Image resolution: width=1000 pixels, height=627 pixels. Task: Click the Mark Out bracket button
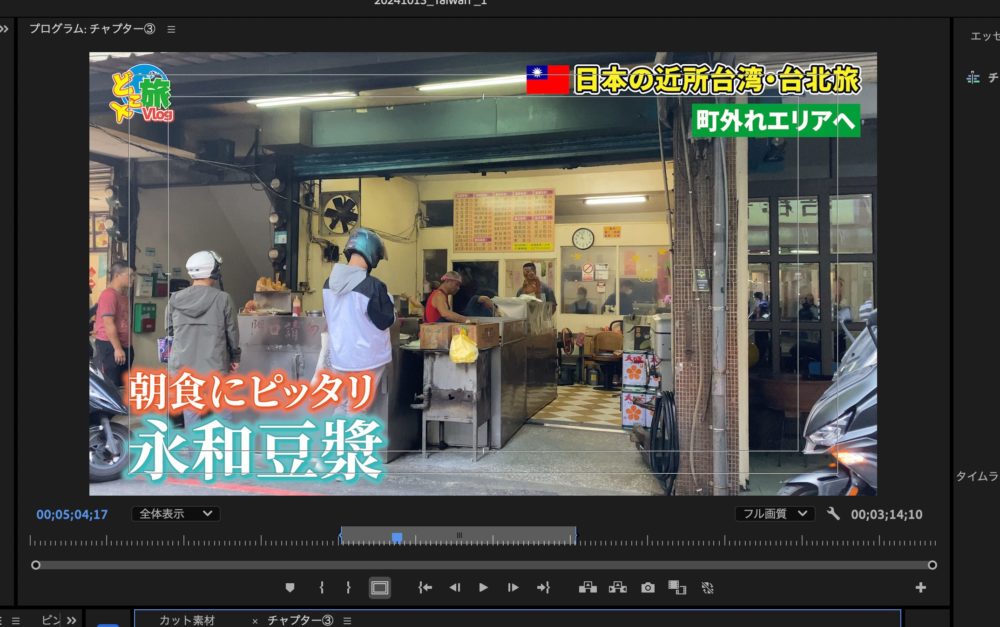point(348,588)
